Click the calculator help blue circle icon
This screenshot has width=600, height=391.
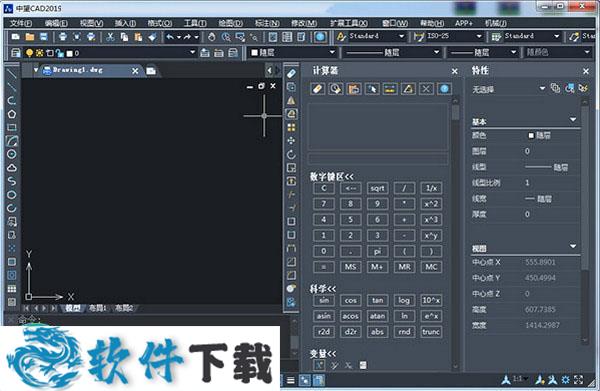pyautogui.click(x=444, y=89)
